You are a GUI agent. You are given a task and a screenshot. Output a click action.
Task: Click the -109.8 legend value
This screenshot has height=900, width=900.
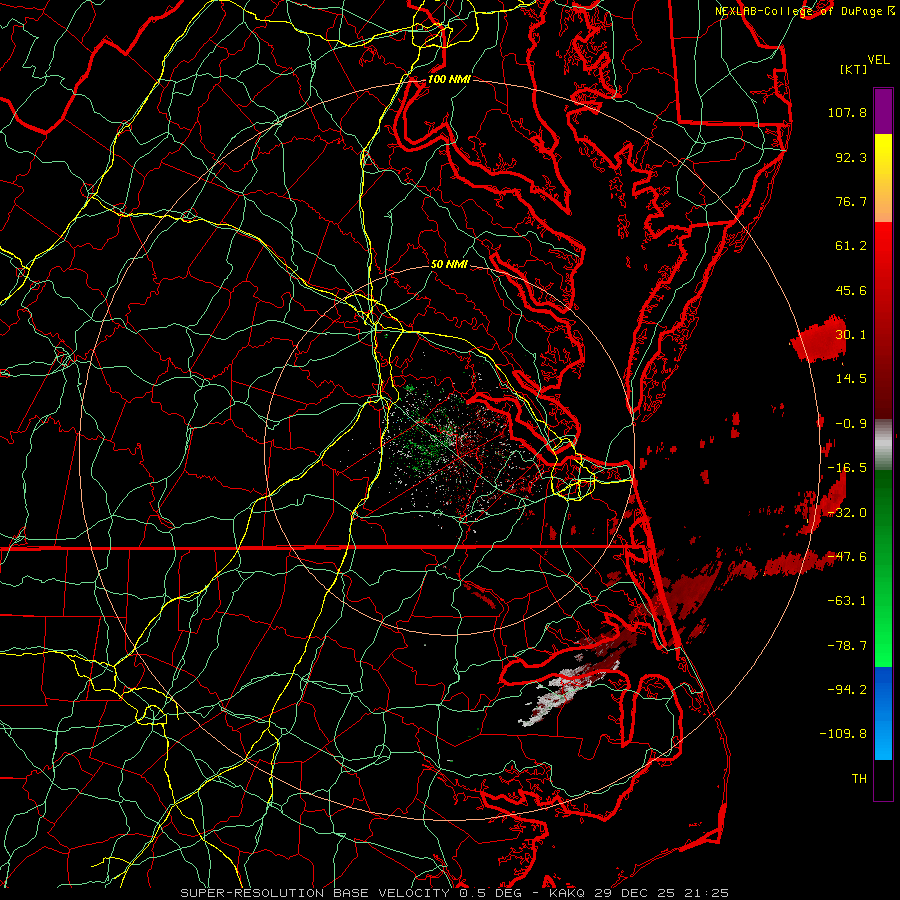[x=843, y=734]
